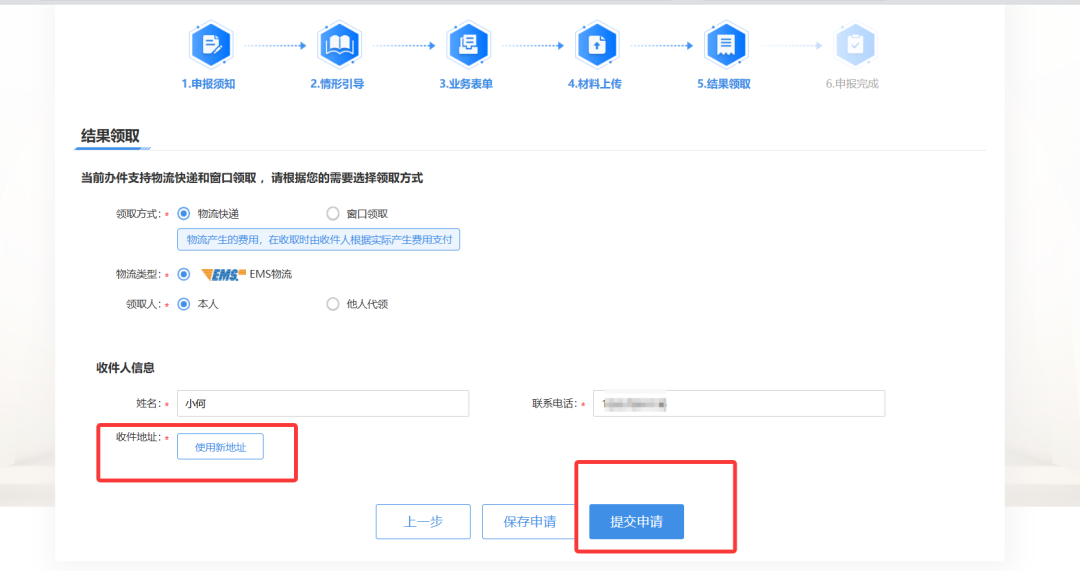Select the 业务表单 step icon
This screenshot has width=1080, height=571.
[466, 45]
